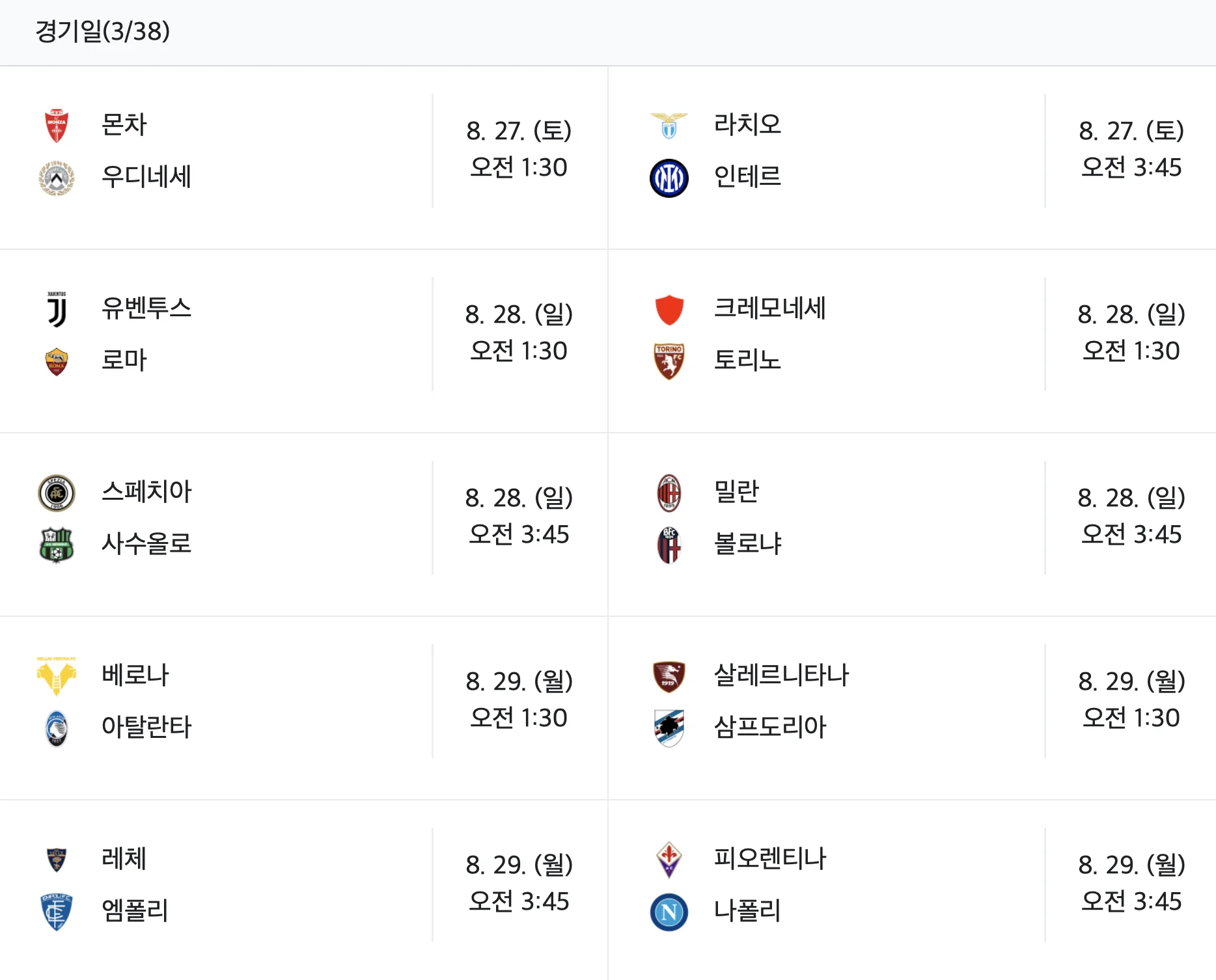This screenshot has height=980, width=1216.
Task: Click the Udinese club crest
Action: coord(56,177)
